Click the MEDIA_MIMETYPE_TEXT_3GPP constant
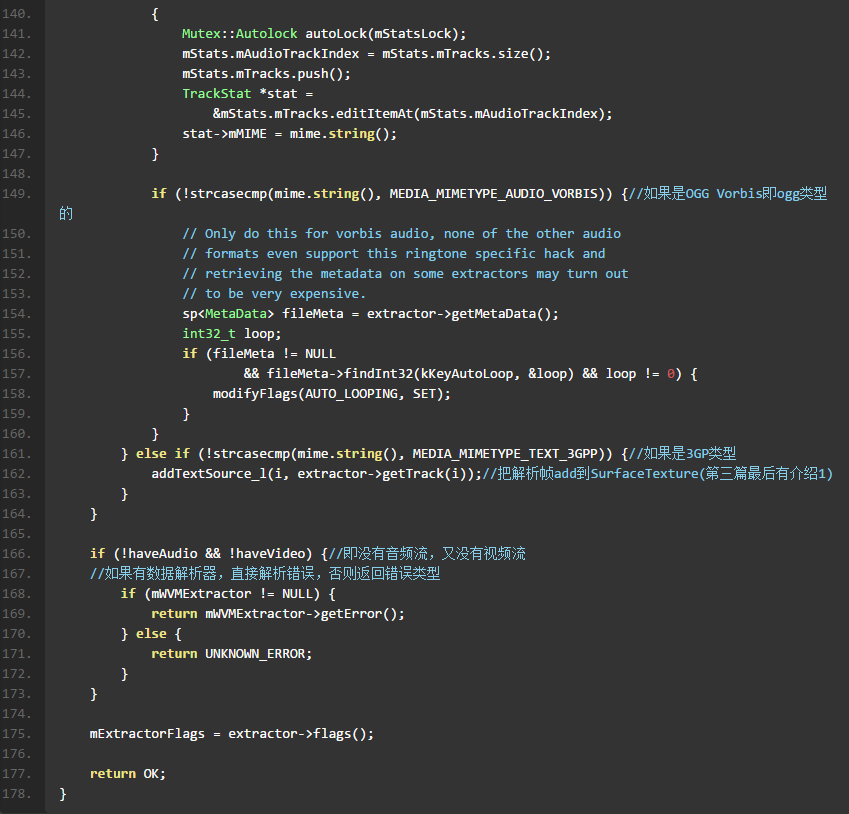Image resolution: width=849 pixels, height=814 pixels. tap(508, 454)
